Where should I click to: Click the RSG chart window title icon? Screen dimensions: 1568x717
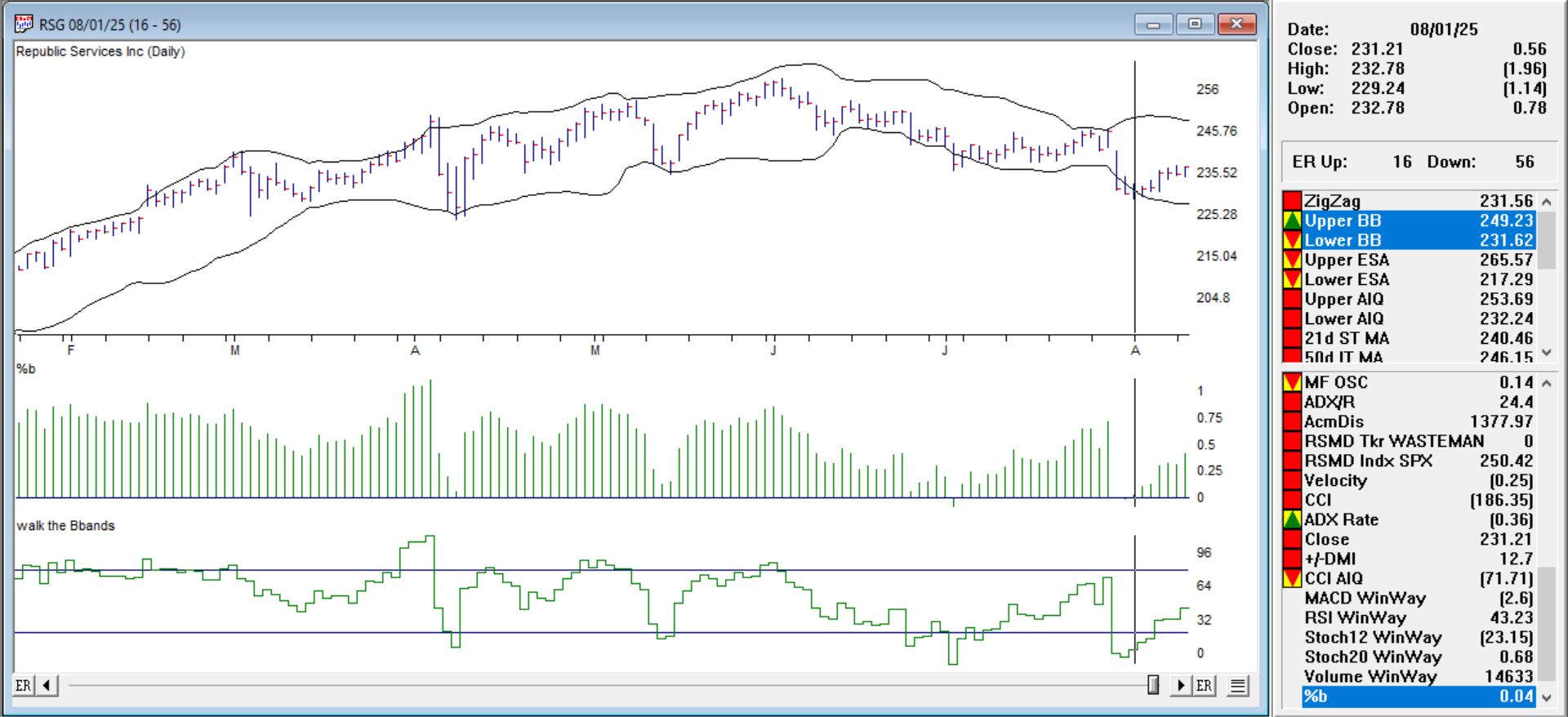(24, 24)
